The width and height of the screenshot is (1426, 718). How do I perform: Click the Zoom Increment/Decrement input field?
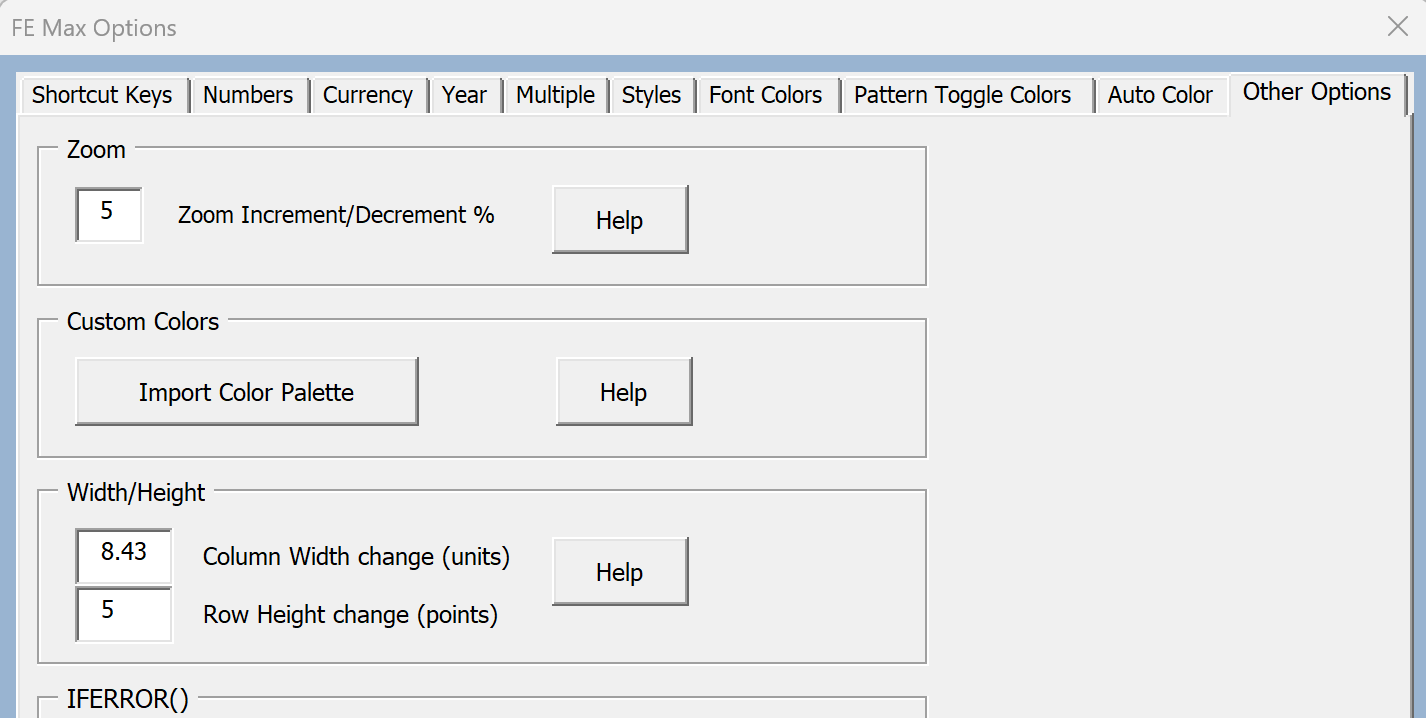[109, 214]
